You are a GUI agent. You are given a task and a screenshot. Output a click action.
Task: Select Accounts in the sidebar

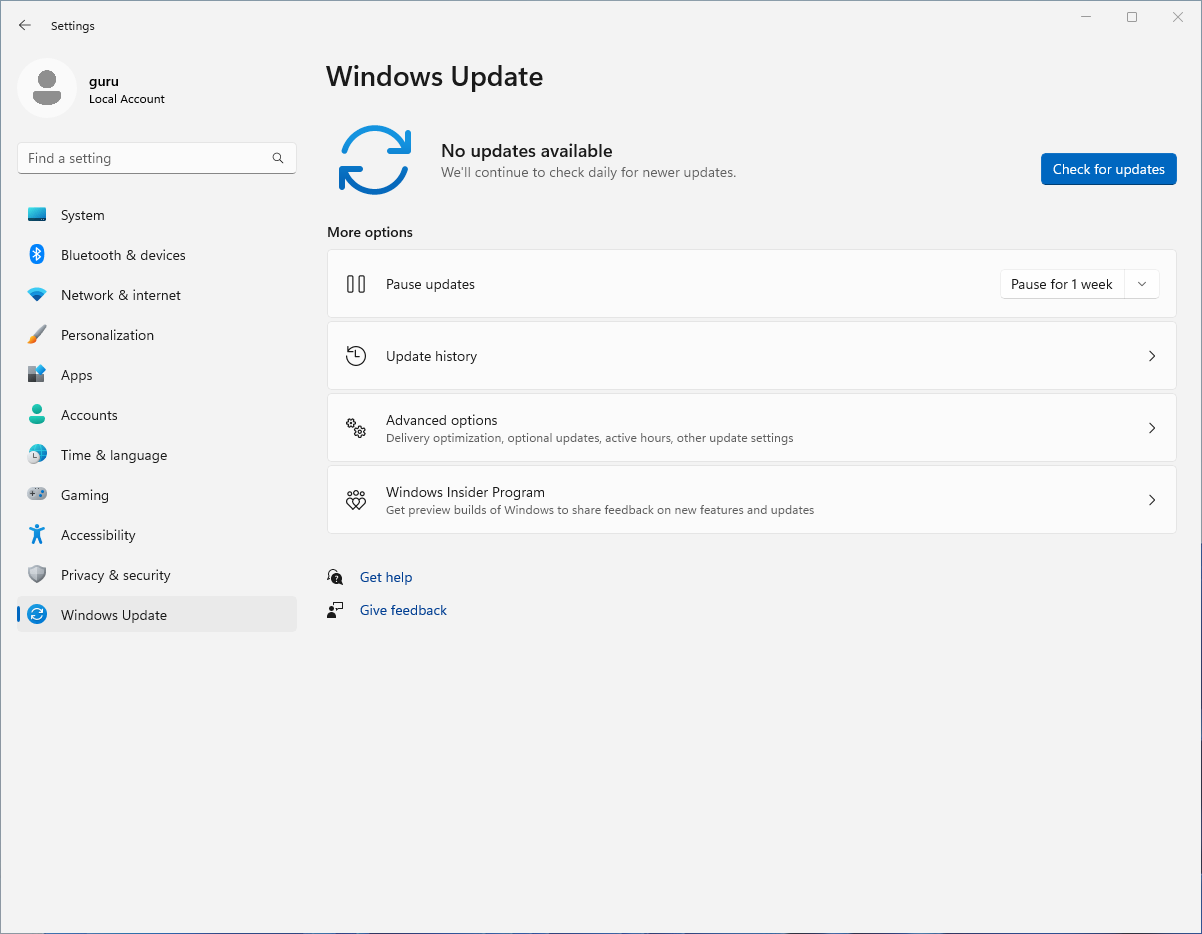pyautogui.click(x=157, y=415)
